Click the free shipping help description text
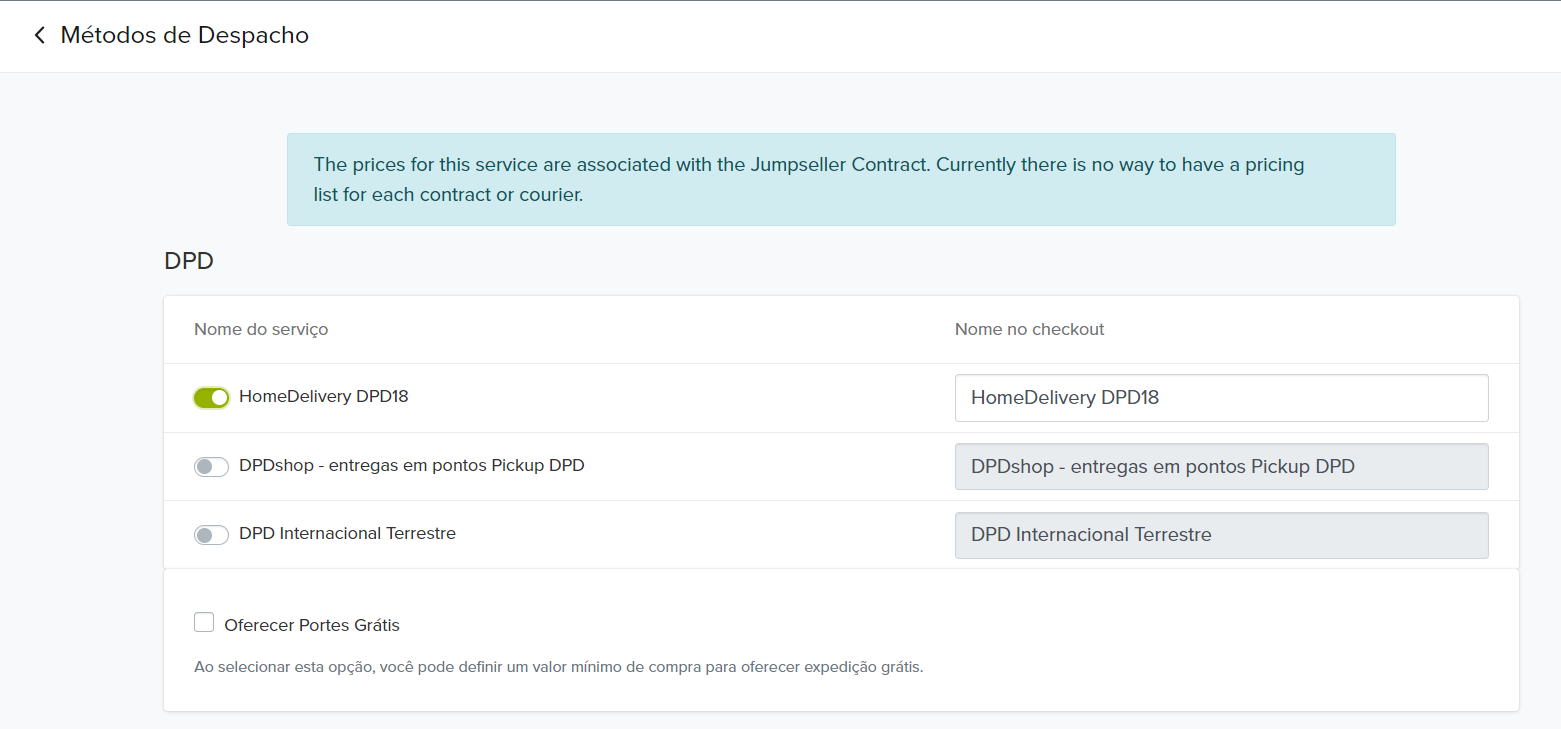This screenshot has height=729, width=1561. click(x=558, y=667)
